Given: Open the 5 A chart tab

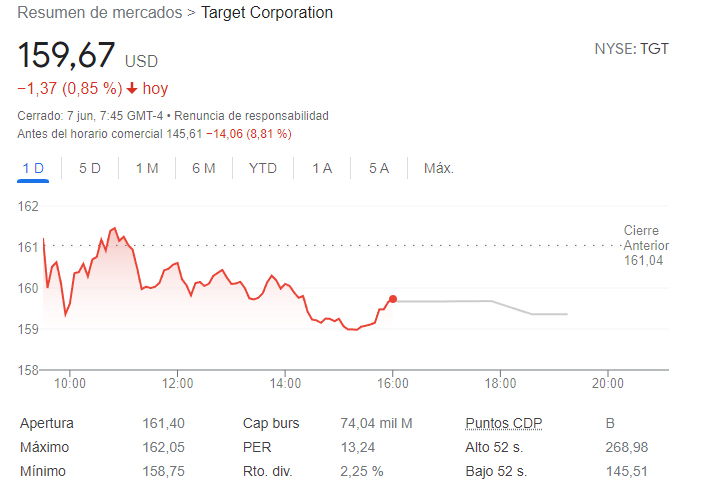Looking at the screenshot, I should (378, 168).
